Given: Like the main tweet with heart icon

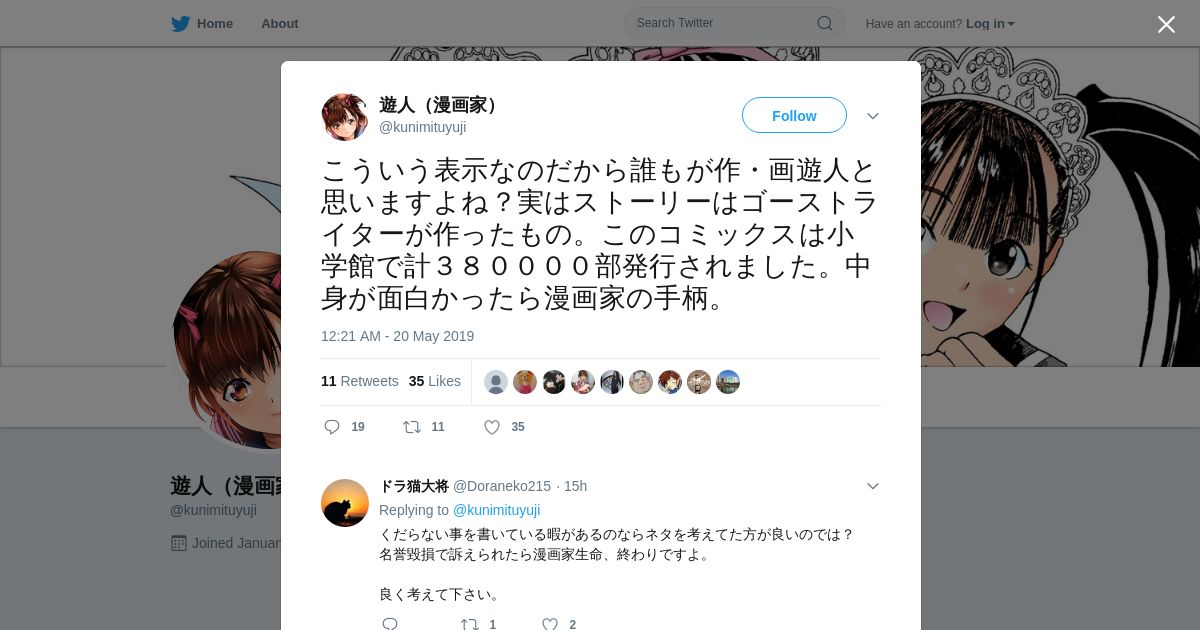Looking at the screenshot, I should click(492, 427).
